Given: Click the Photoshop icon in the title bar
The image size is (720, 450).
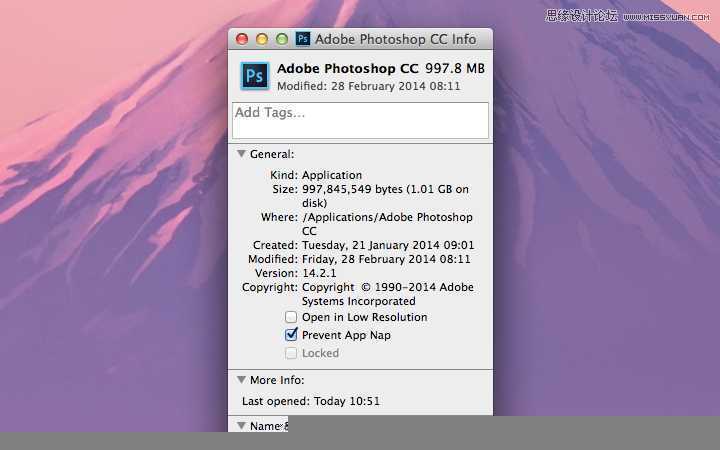Looking at the screenshot, I should click(x=303, y=39).
